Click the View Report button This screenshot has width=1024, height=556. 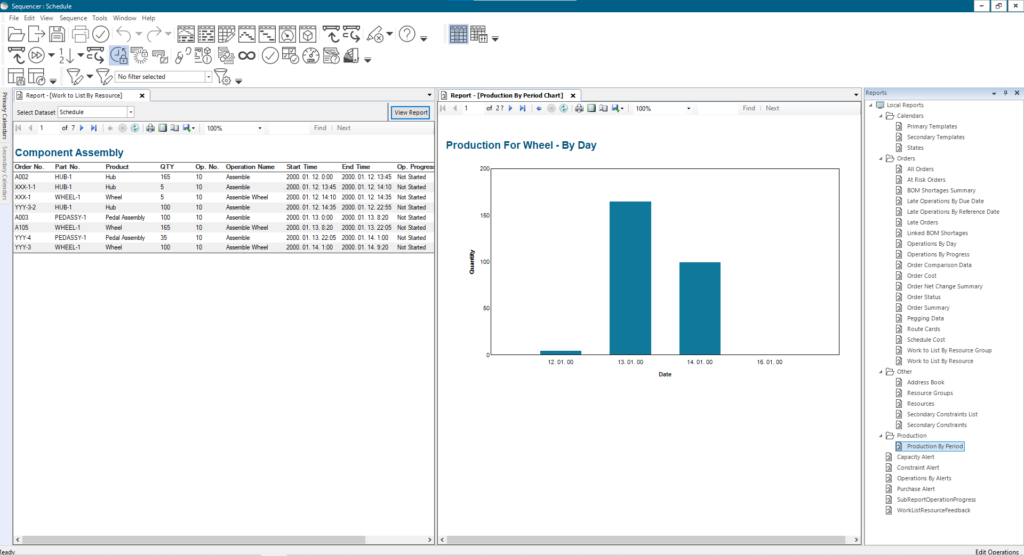coord(411,113)
